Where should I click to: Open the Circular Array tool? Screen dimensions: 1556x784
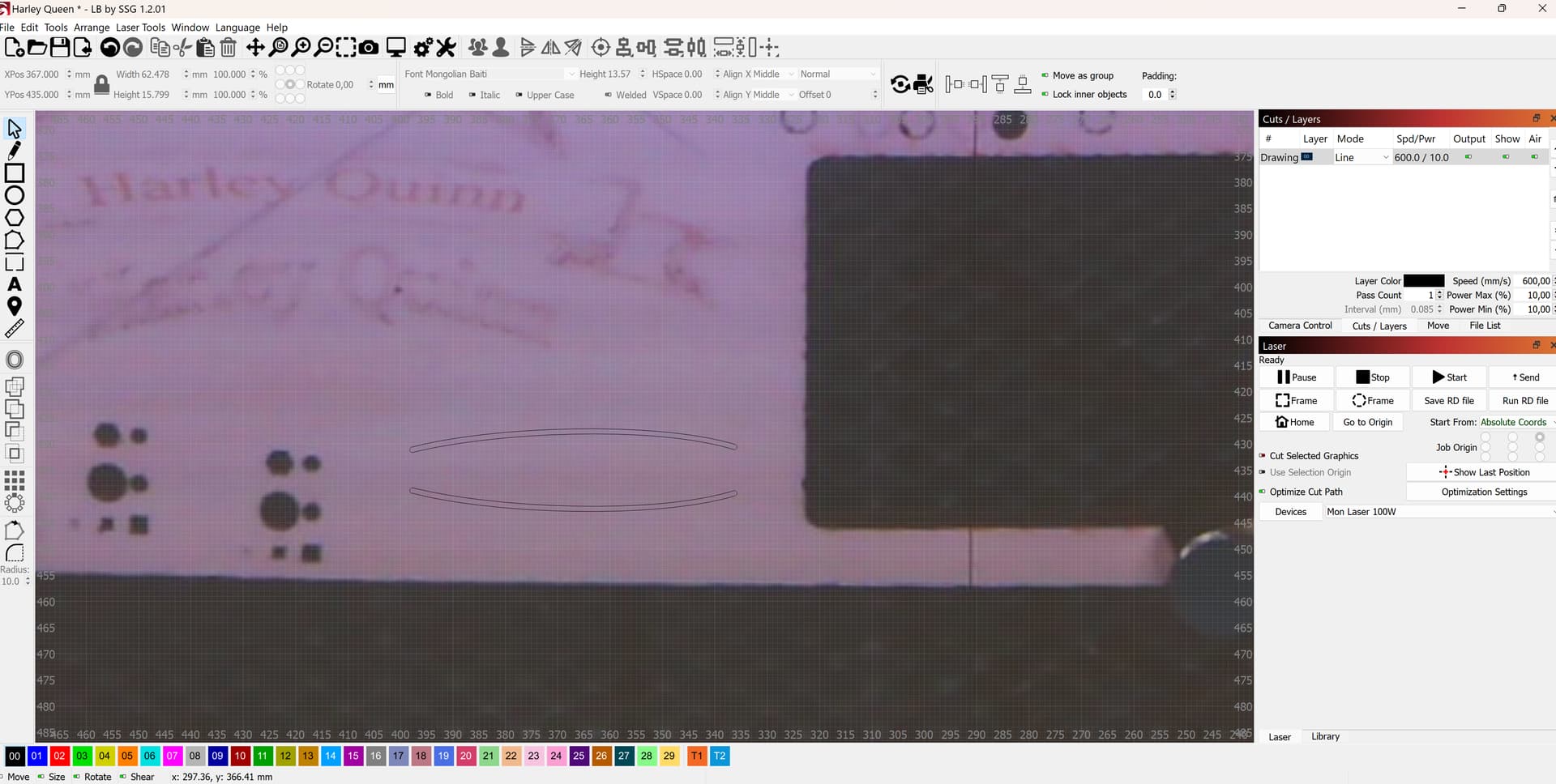coord(15,503)
